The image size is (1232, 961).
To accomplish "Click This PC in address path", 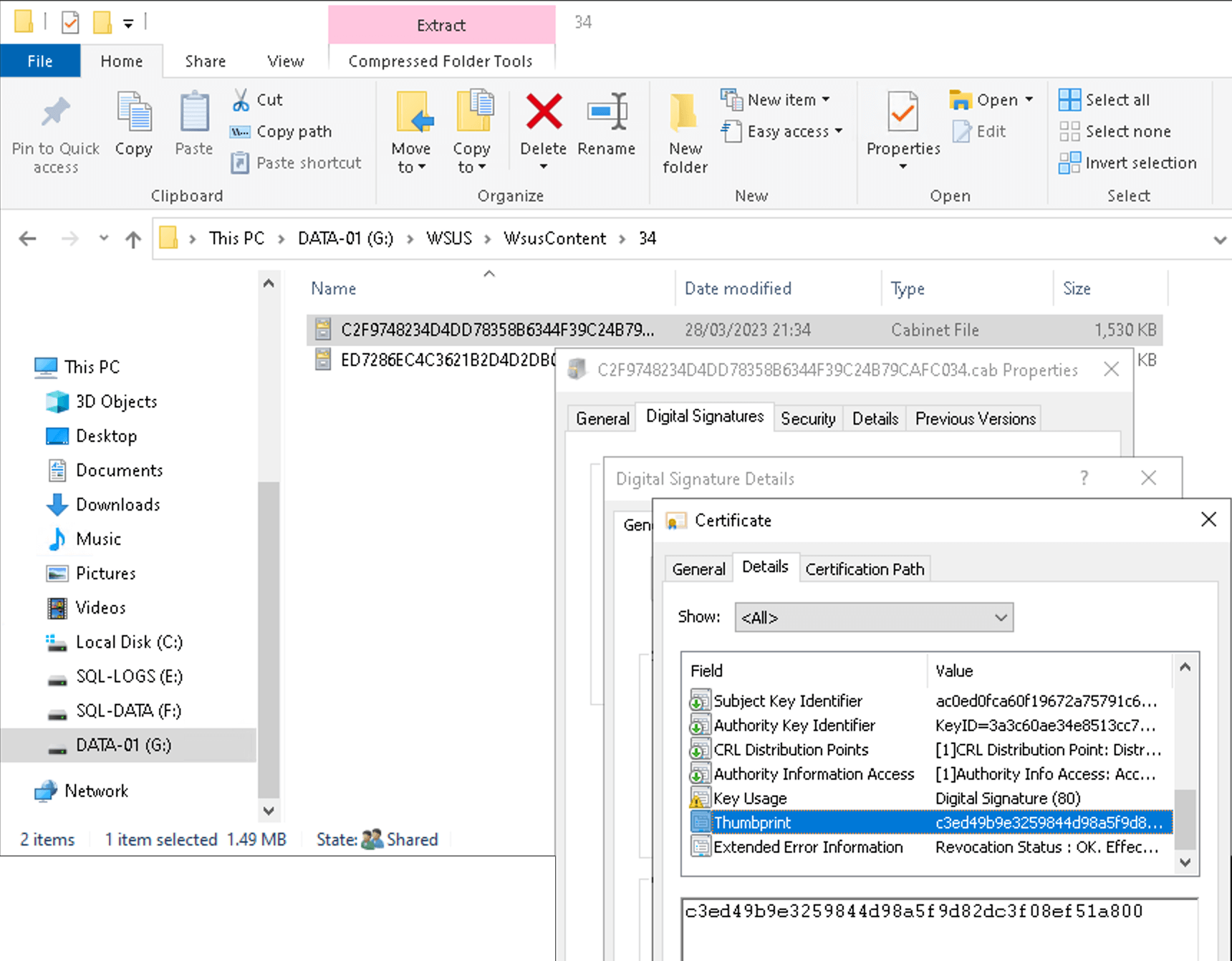I will click(x=236, y=238).
